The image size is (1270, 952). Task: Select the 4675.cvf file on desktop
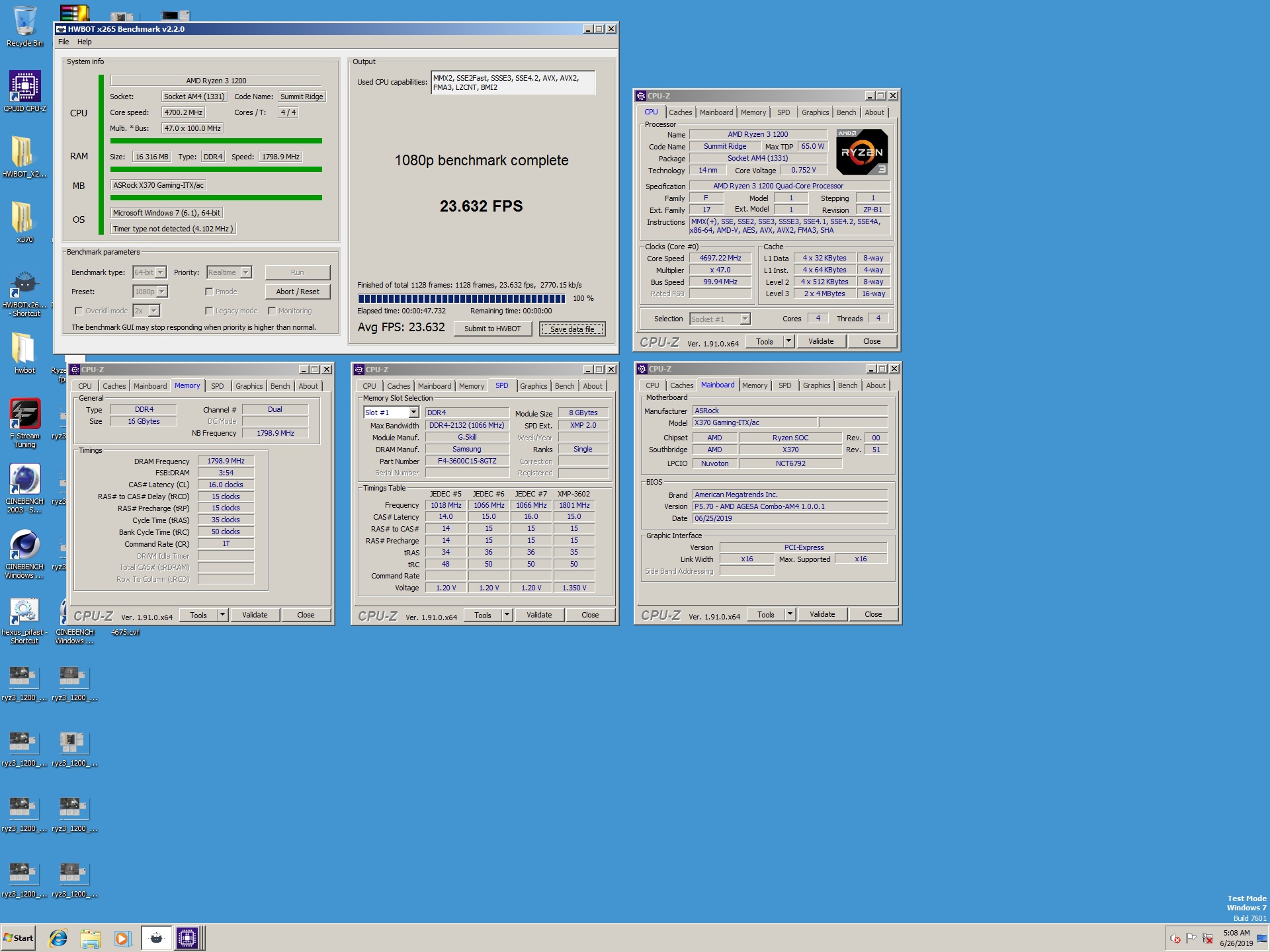click(125, 632)
